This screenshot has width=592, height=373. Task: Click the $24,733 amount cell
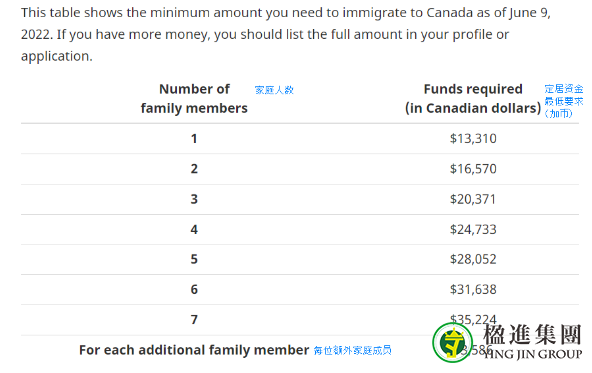473,229
